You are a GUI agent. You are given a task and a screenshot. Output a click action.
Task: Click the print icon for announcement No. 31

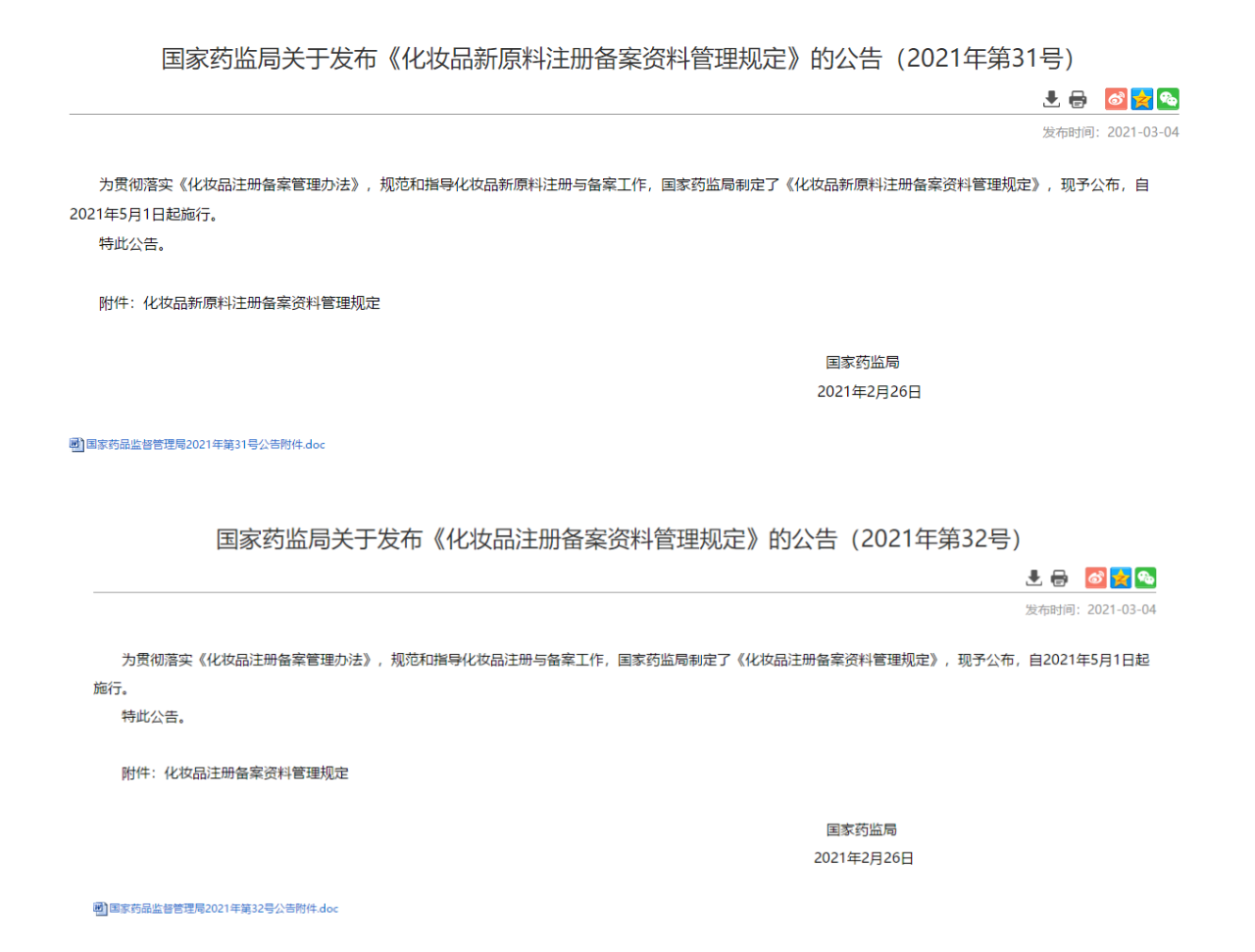(1078, 99)
